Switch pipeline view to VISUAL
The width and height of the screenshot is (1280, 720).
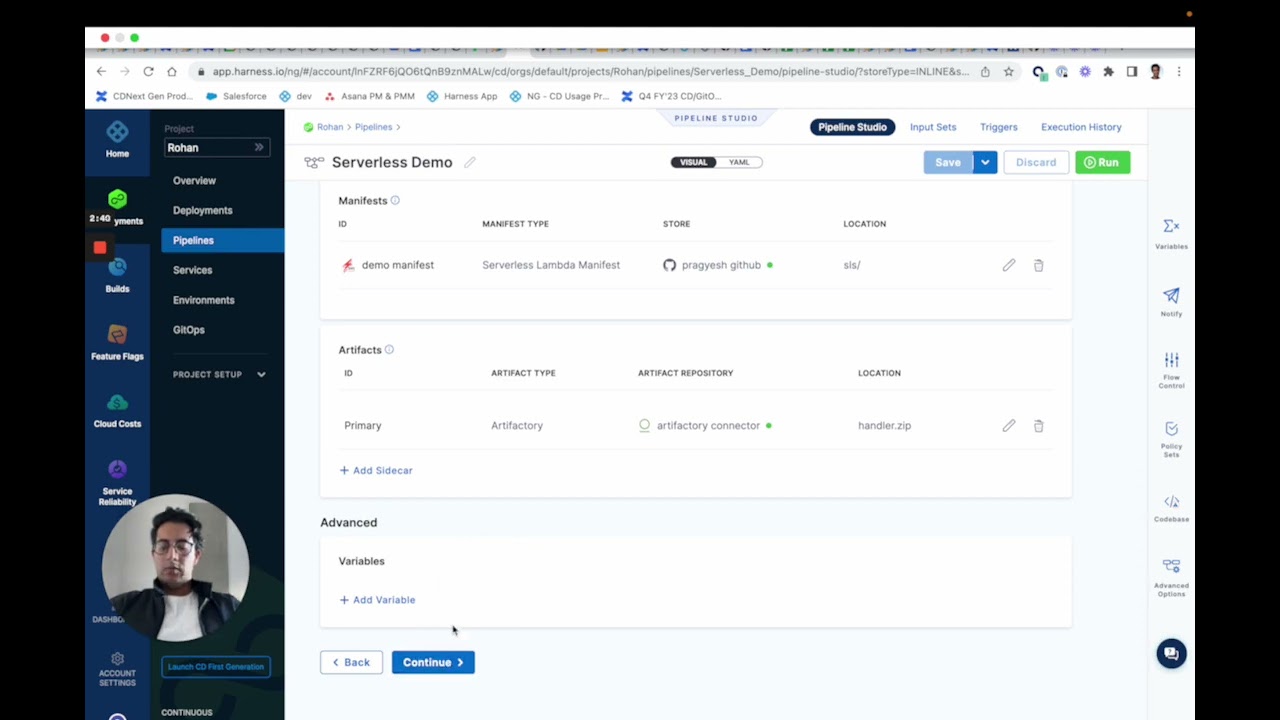694,162
